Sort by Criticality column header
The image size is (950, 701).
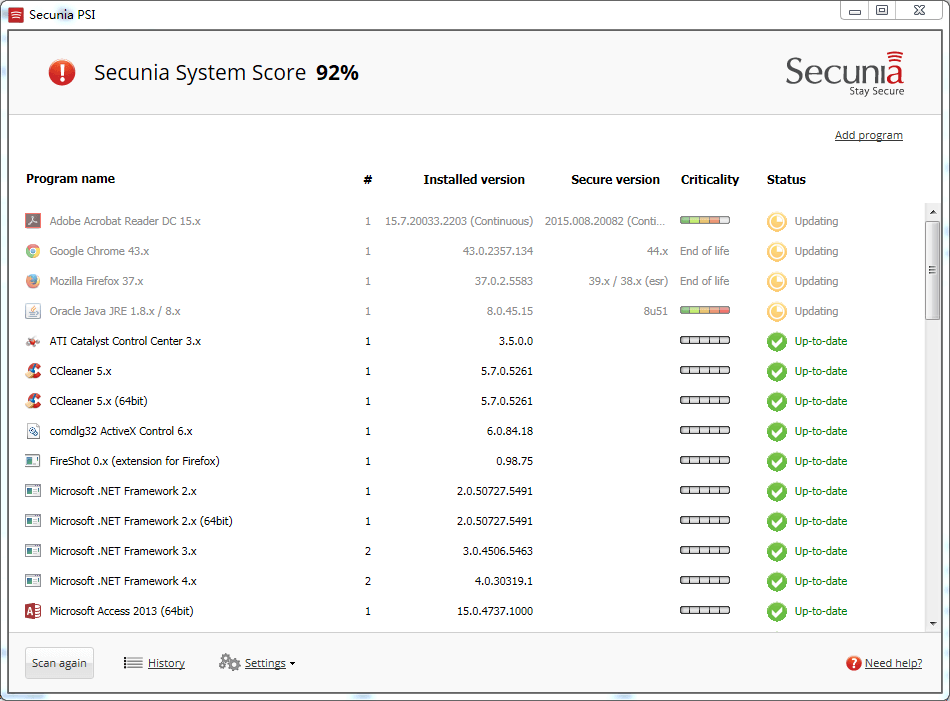coord(709,179)
